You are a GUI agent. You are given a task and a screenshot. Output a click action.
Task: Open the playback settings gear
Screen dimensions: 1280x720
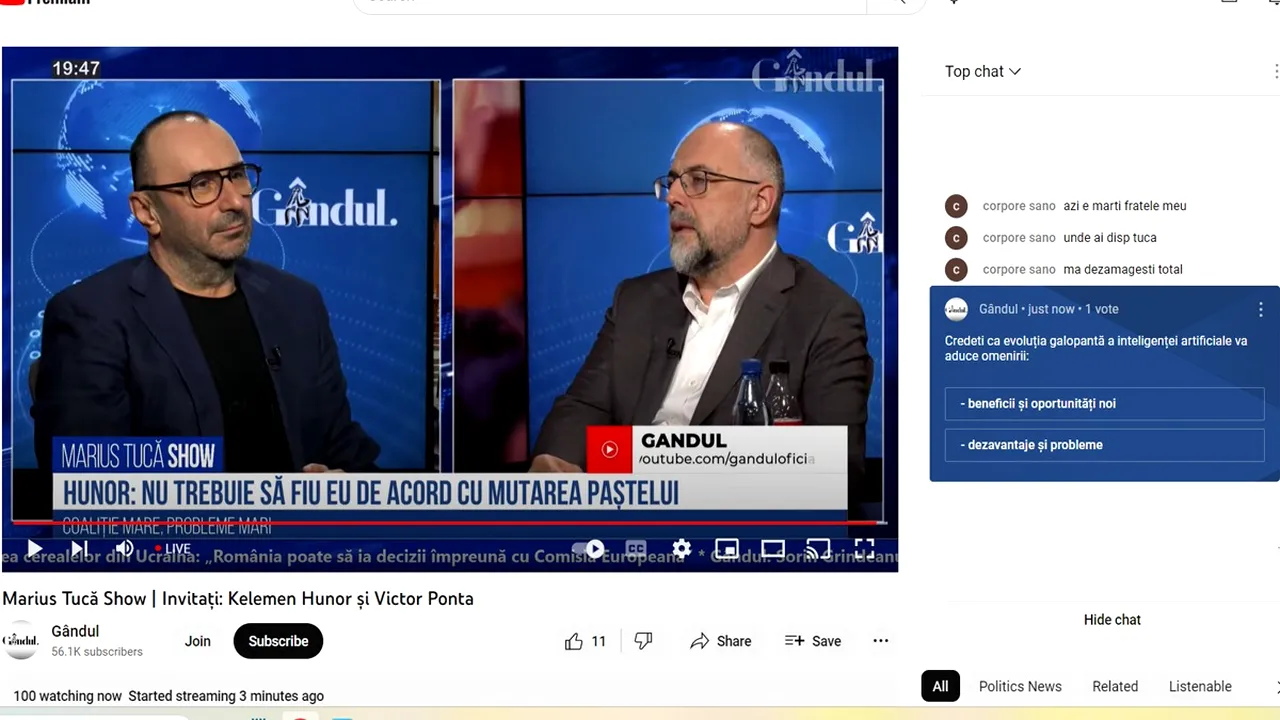[x=681, y=549]
